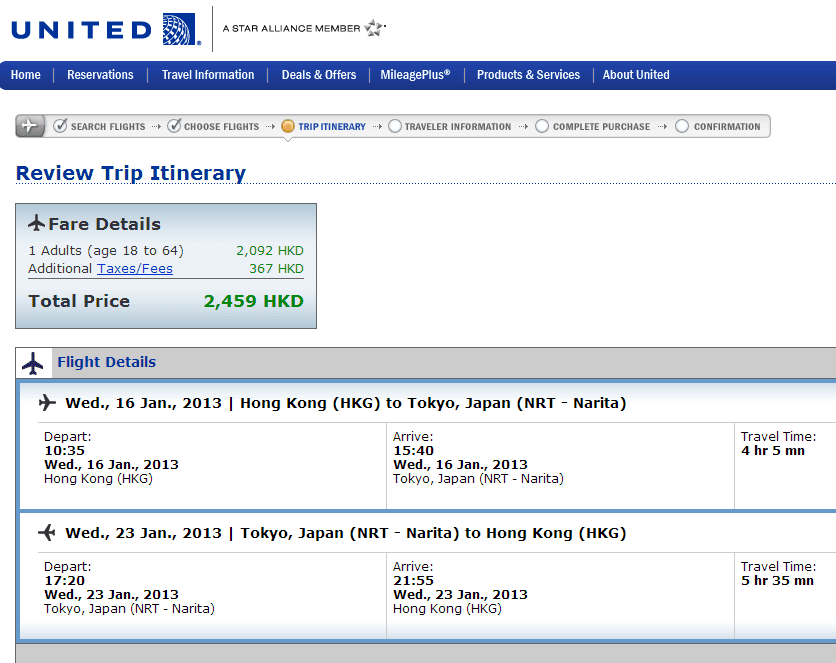Image resolution: width=836 pixels, height=663 pixels.
Task: Open the Taxes/Fees link
Action: 135,269
